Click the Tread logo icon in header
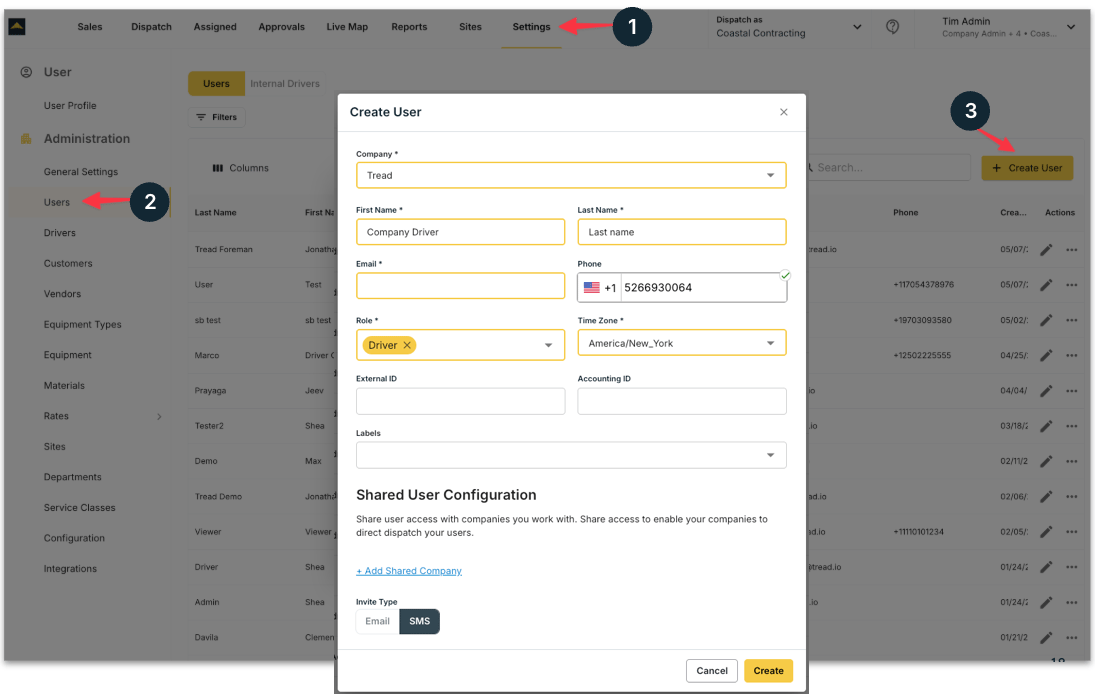Image resolution: width=1095 pixels, height=697 pixels. tap(17, 27)
